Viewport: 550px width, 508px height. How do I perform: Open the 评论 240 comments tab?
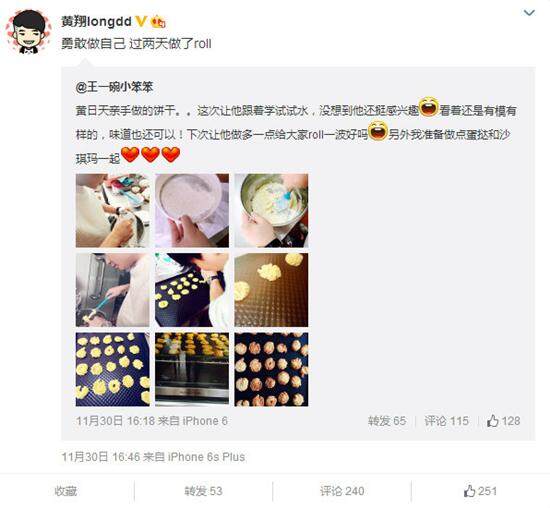[342, 491]
